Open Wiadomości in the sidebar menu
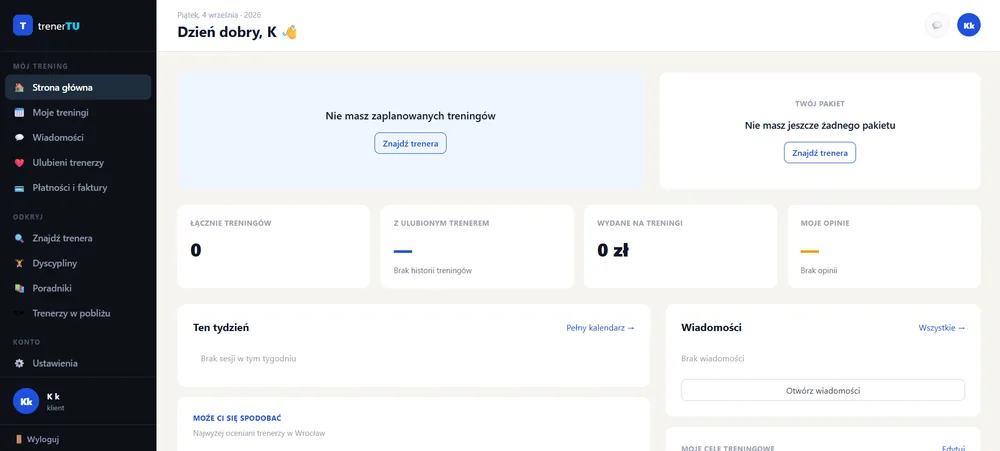This screenshot has height=451, width=1000. (x=78, y=138)
